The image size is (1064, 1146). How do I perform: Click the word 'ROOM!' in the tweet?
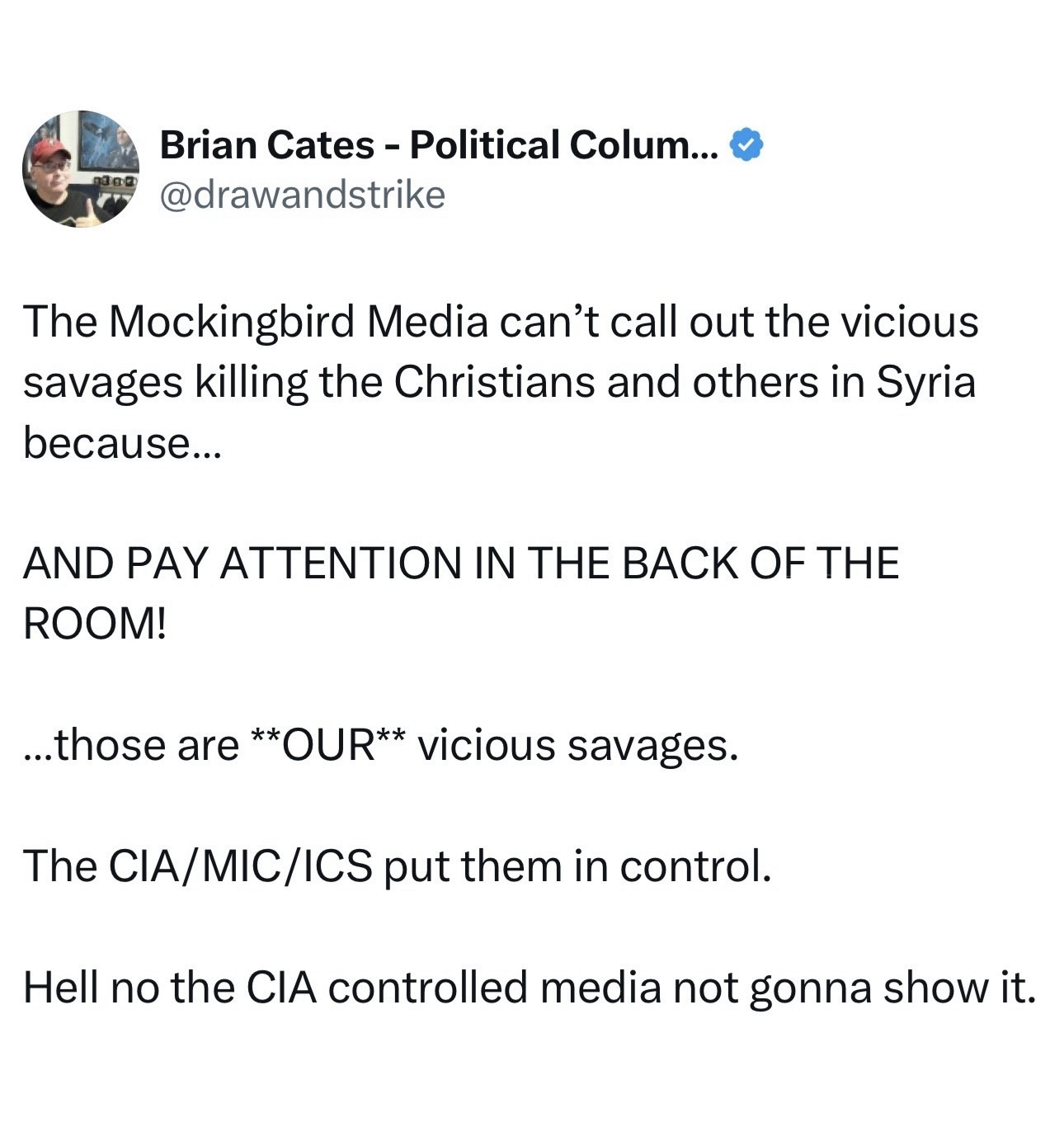click(x=95, y=625)
